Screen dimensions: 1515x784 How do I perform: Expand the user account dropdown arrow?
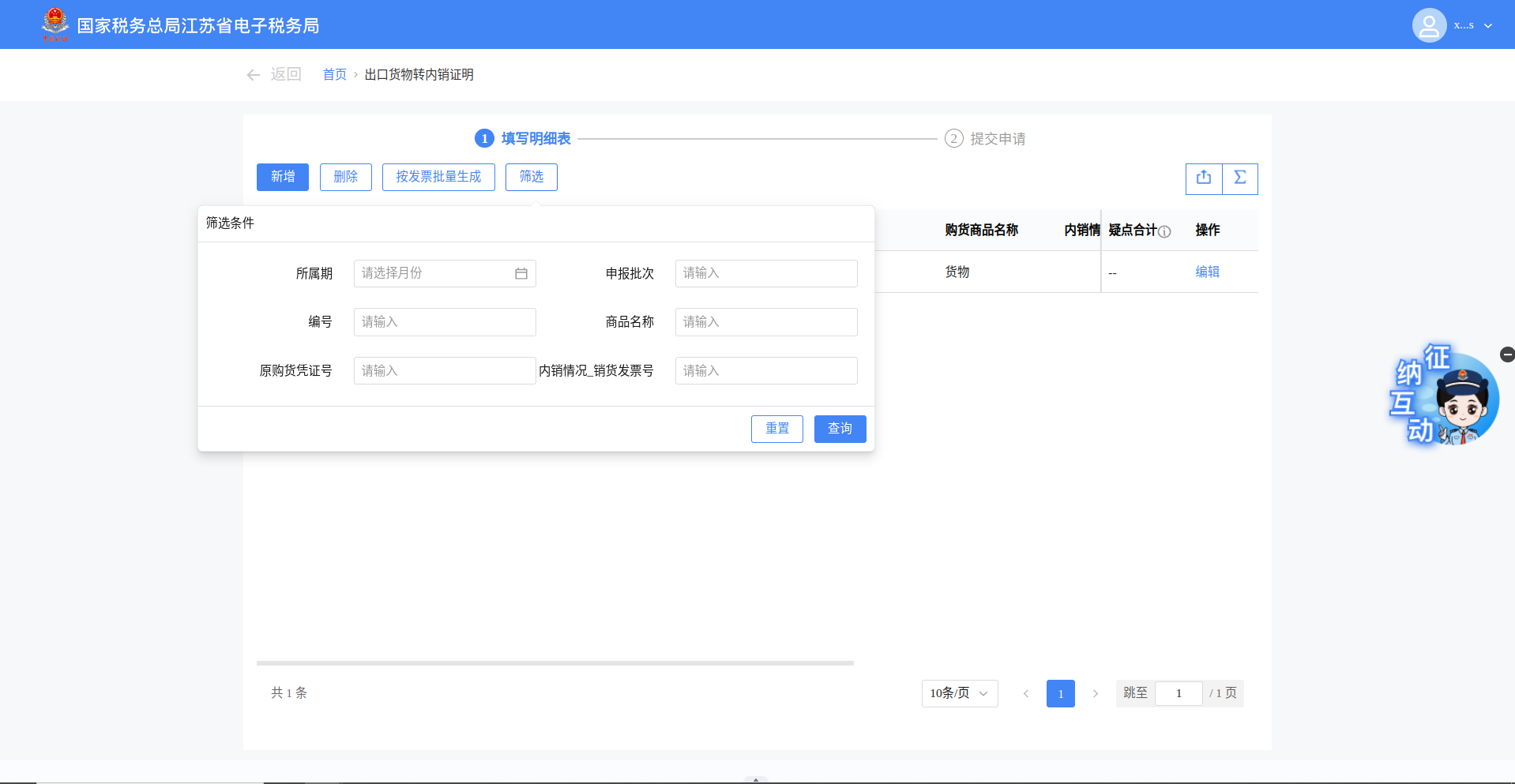click(x=1488, y=26)
